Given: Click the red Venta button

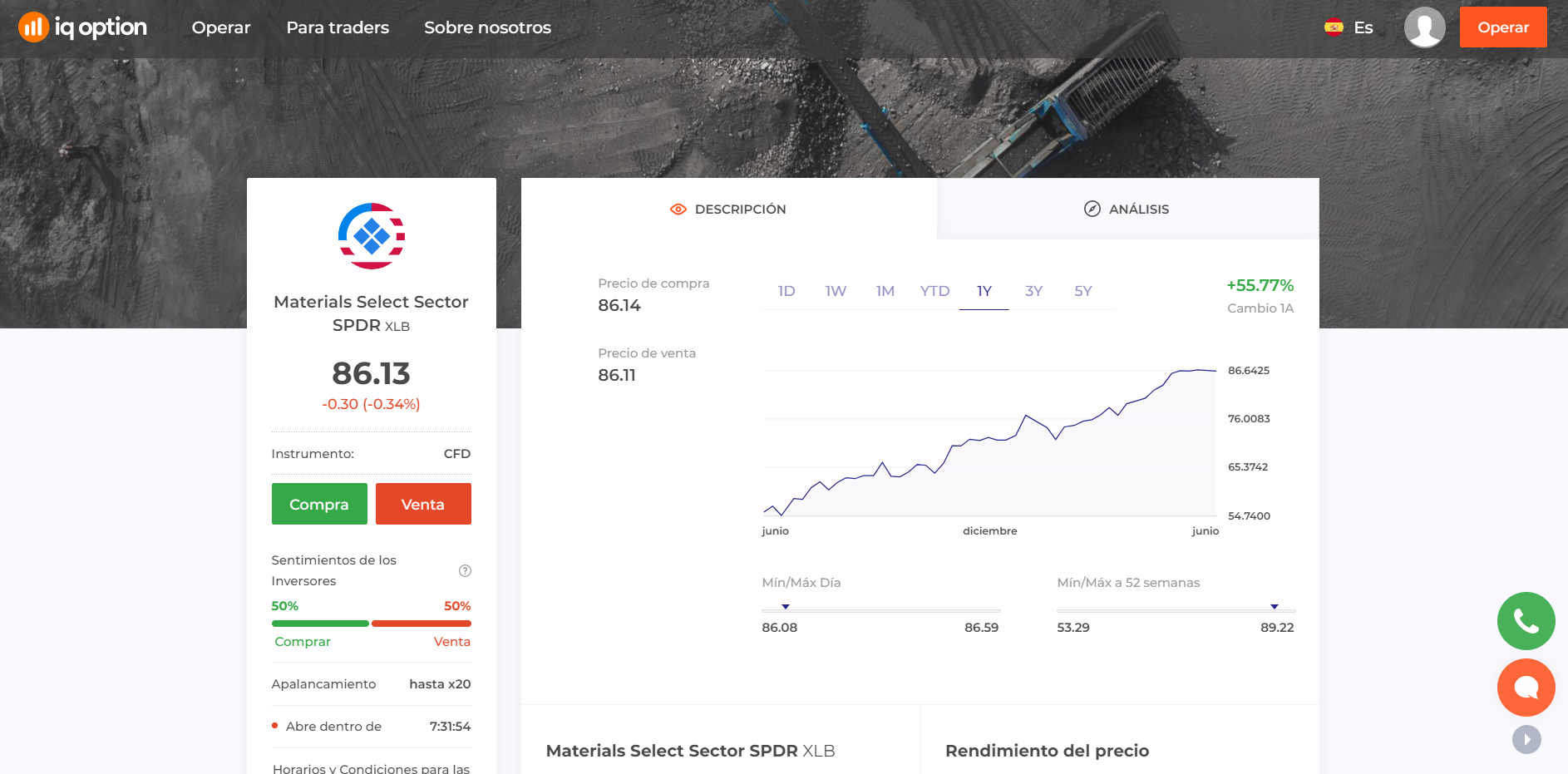Looking at the screenshot, I should 423,504.
